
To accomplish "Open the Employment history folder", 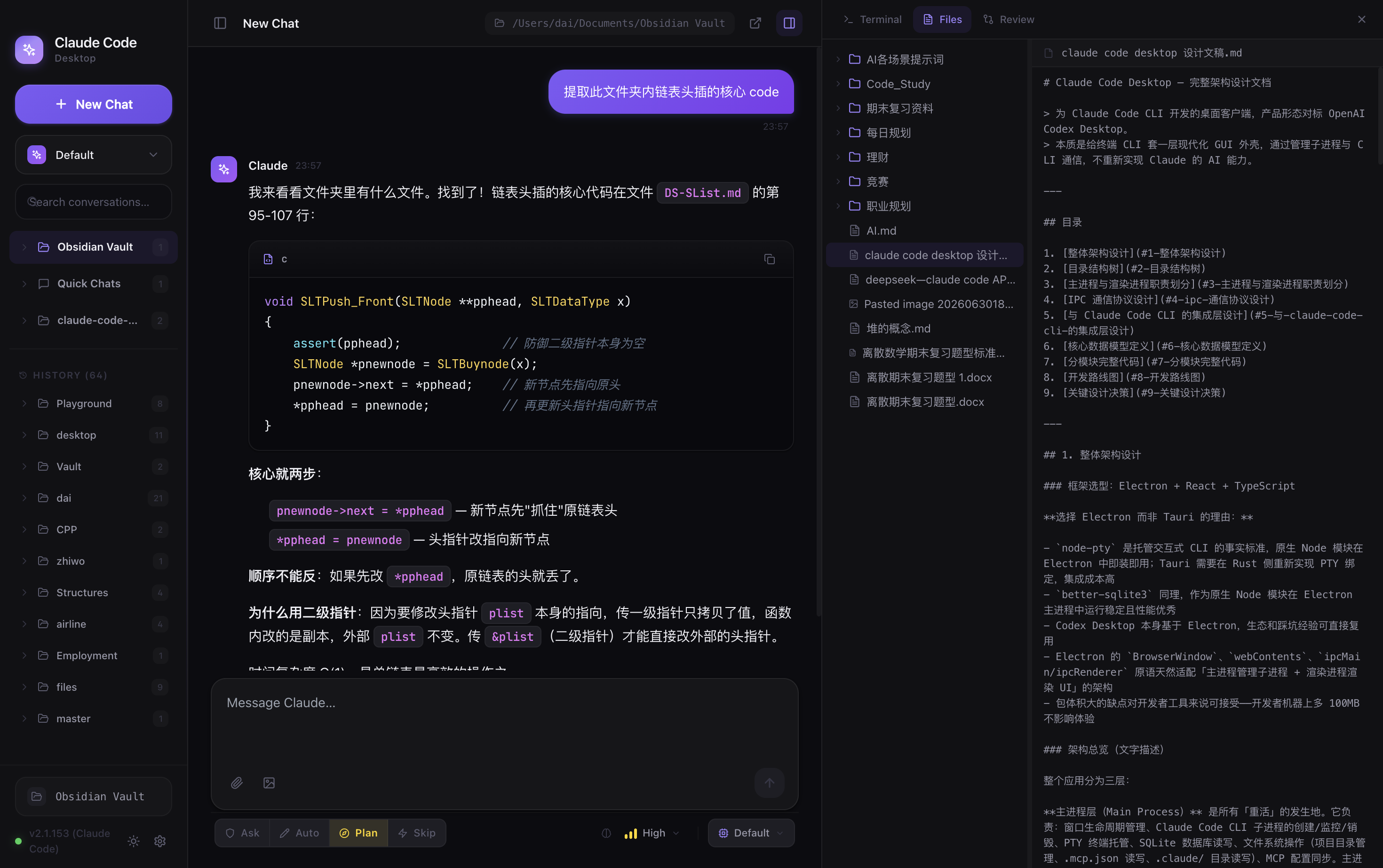I will pos(94,655).
